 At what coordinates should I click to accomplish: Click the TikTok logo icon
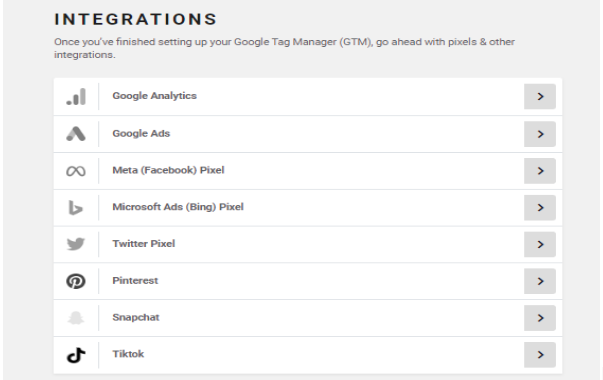point(76,355)
